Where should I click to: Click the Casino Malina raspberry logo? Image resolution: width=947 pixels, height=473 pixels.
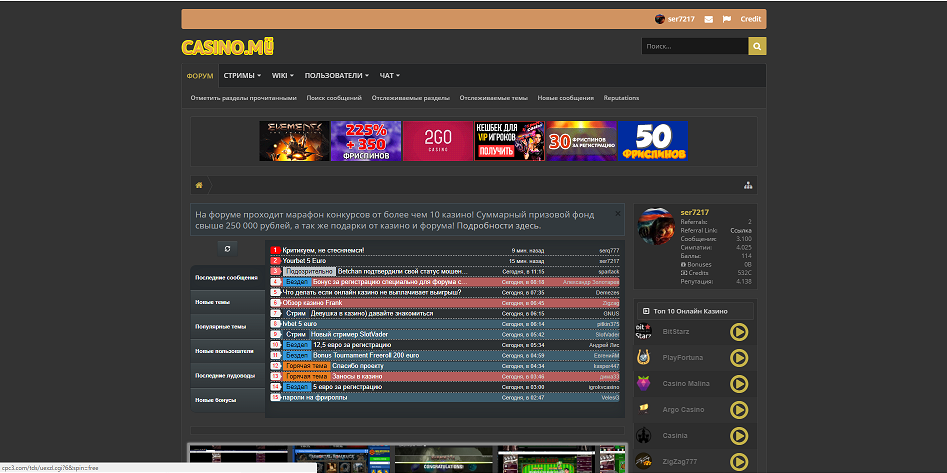tap(644, 384)
